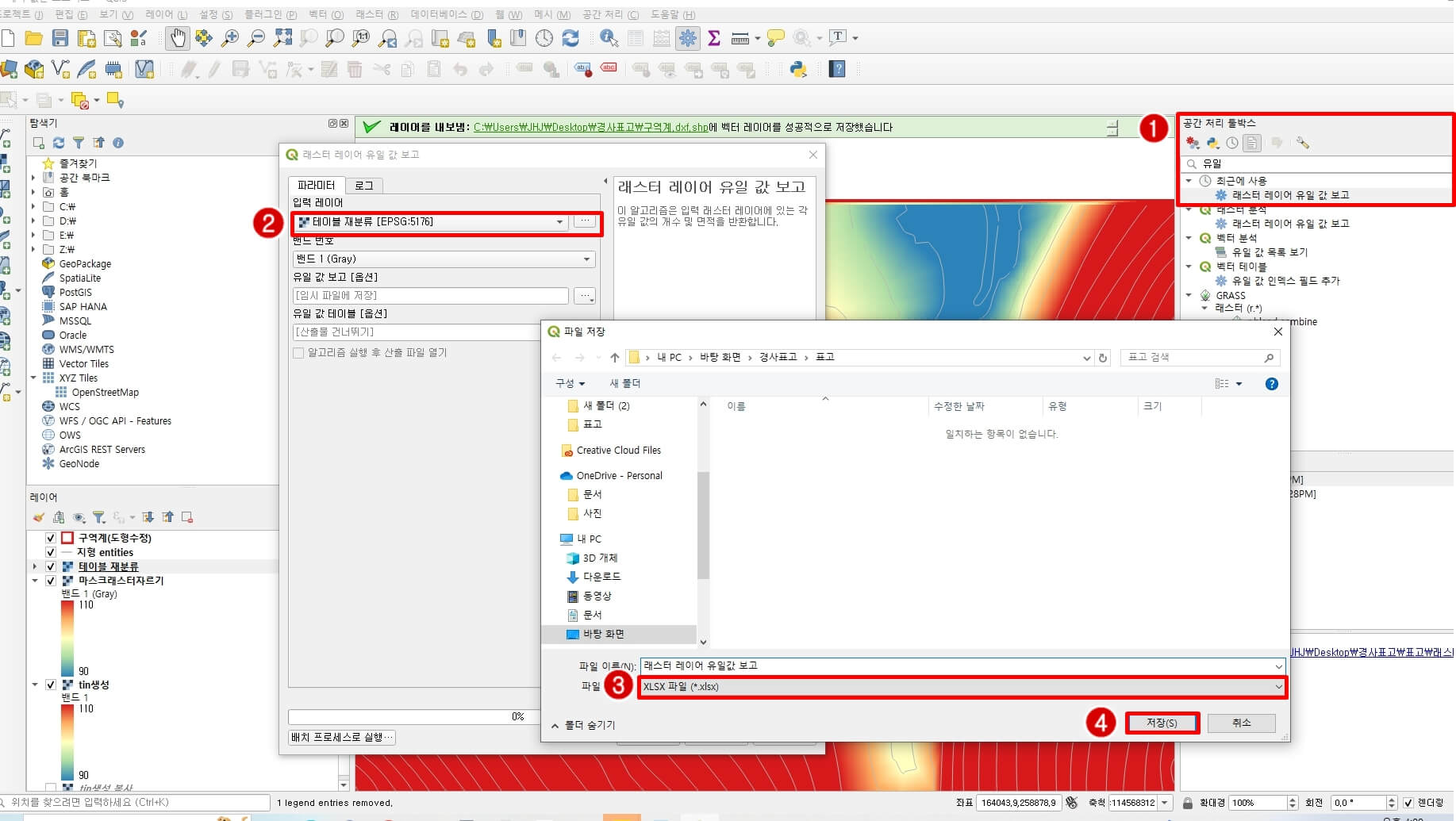Viewport: 1456px width, 821px height.
Task: Click the algorithm progress bar
Action: 414,717
